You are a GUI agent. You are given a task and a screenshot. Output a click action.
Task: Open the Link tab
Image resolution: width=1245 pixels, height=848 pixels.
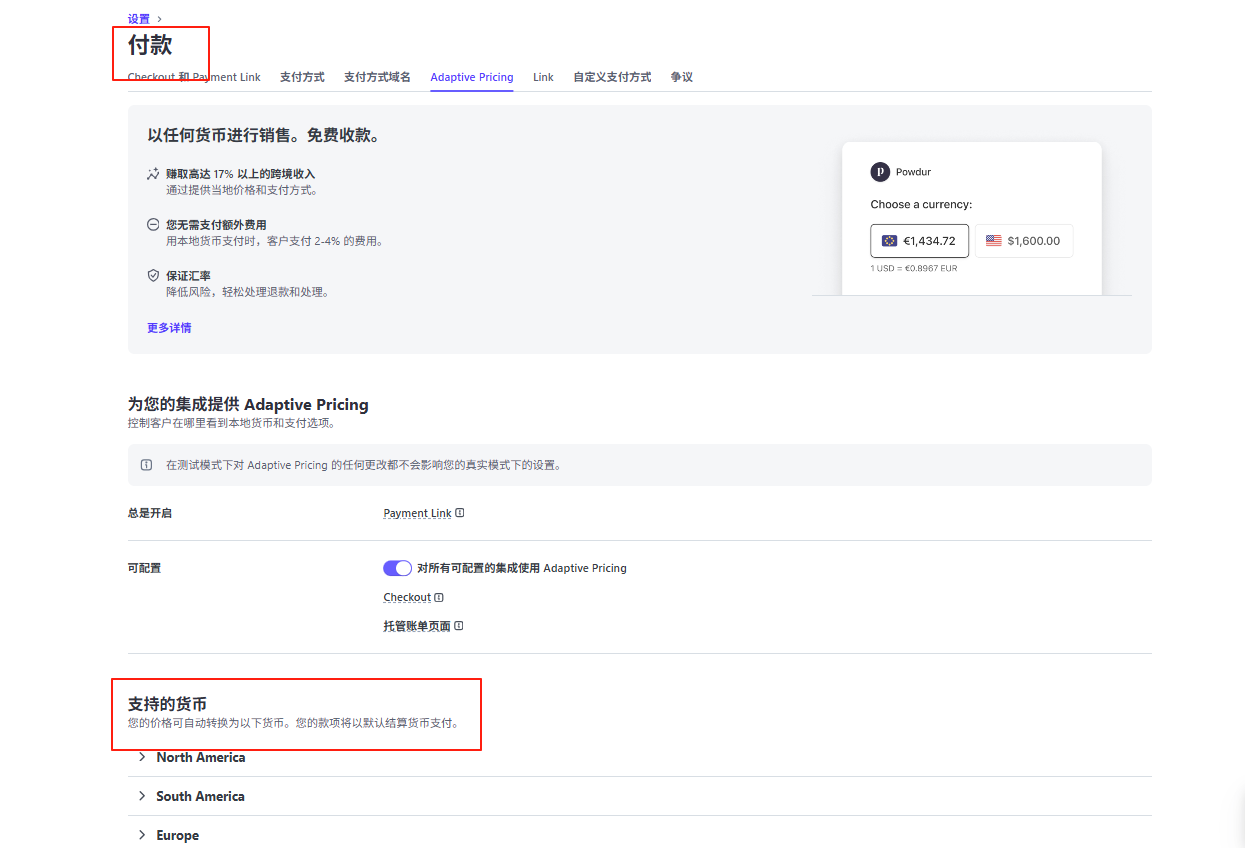543,76
